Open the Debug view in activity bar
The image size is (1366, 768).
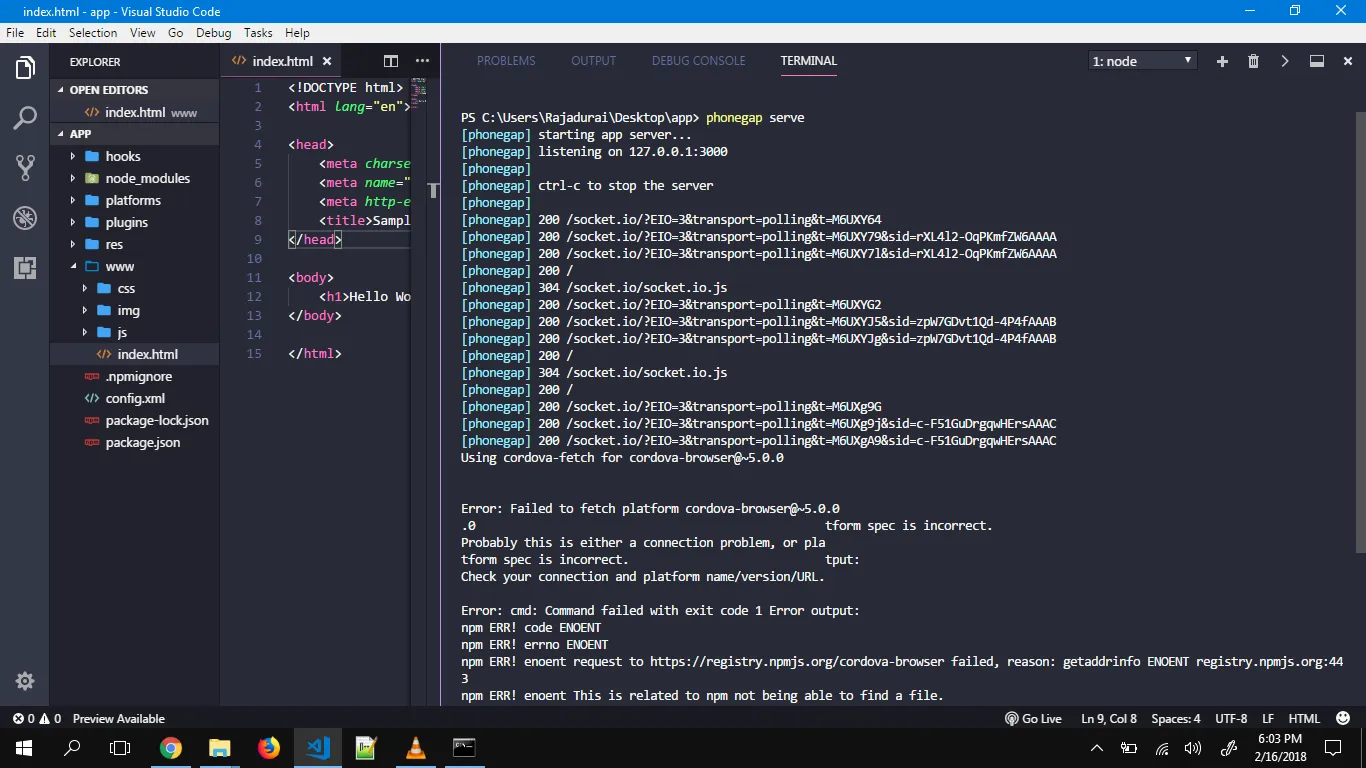point(25,218)
